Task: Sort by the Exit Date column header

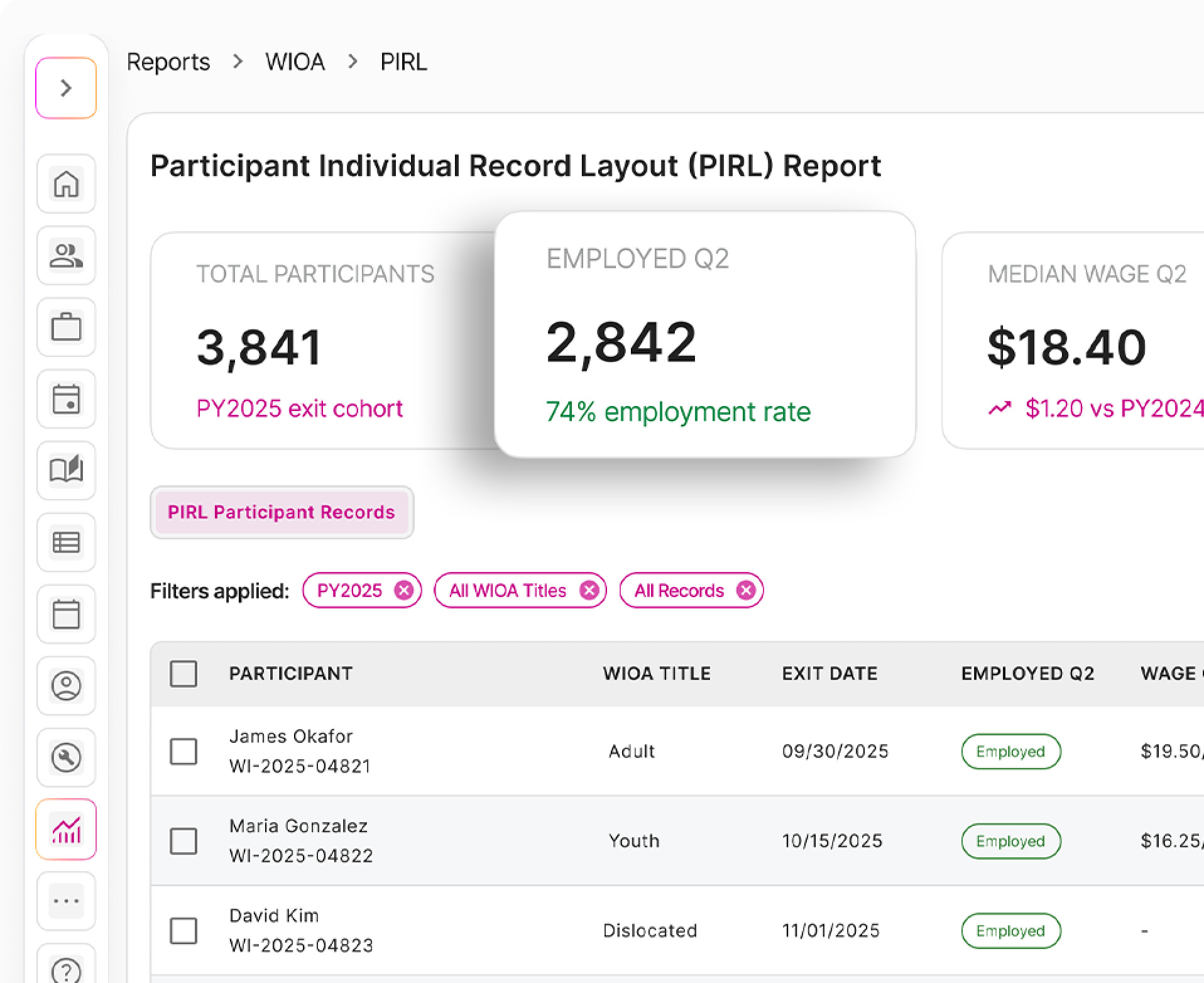Action: click(829, 674)
